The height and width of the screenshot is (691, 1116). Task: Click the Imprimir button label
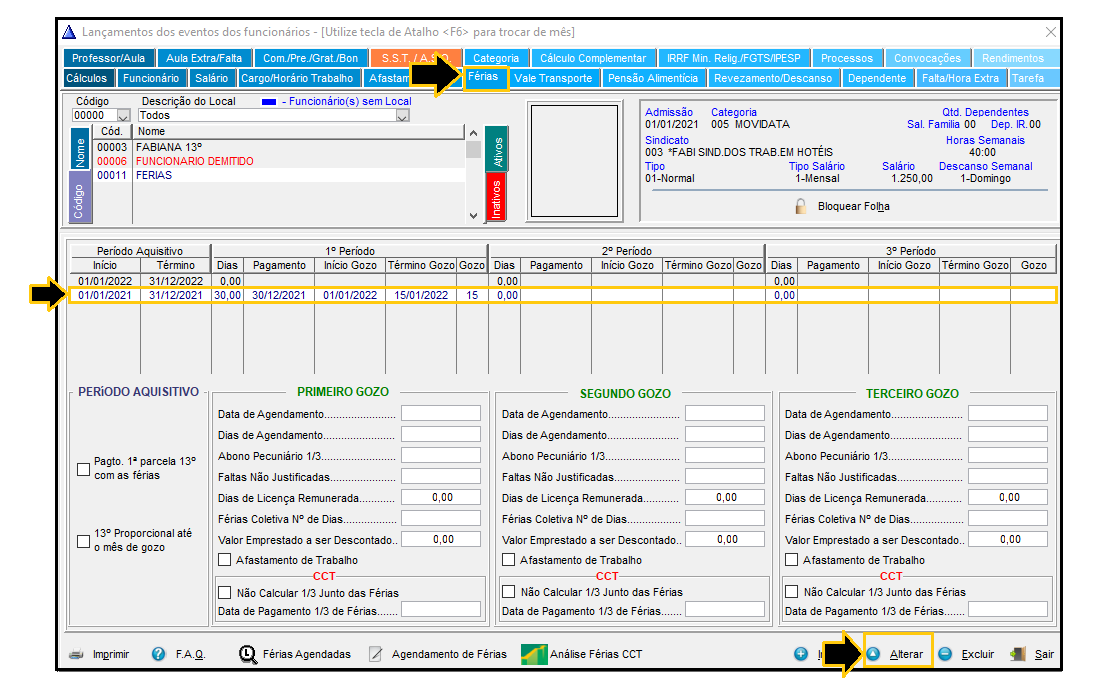(x=111, y=654)
